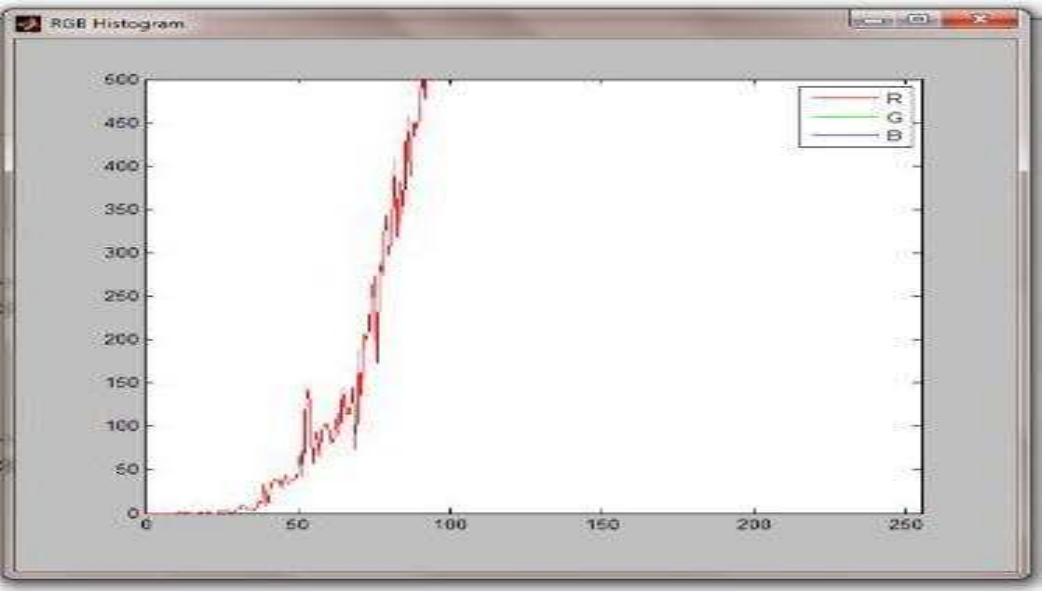Select the G label in the legend

892,116
